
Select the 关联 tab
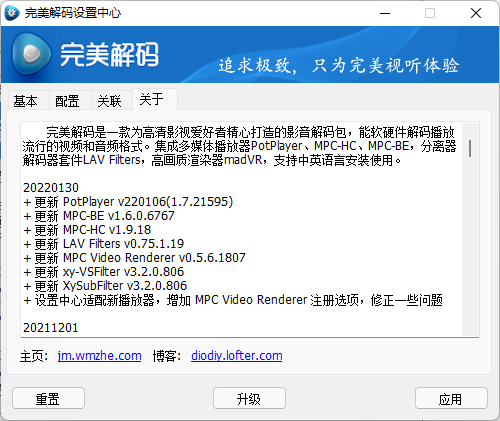coord(109,101)
